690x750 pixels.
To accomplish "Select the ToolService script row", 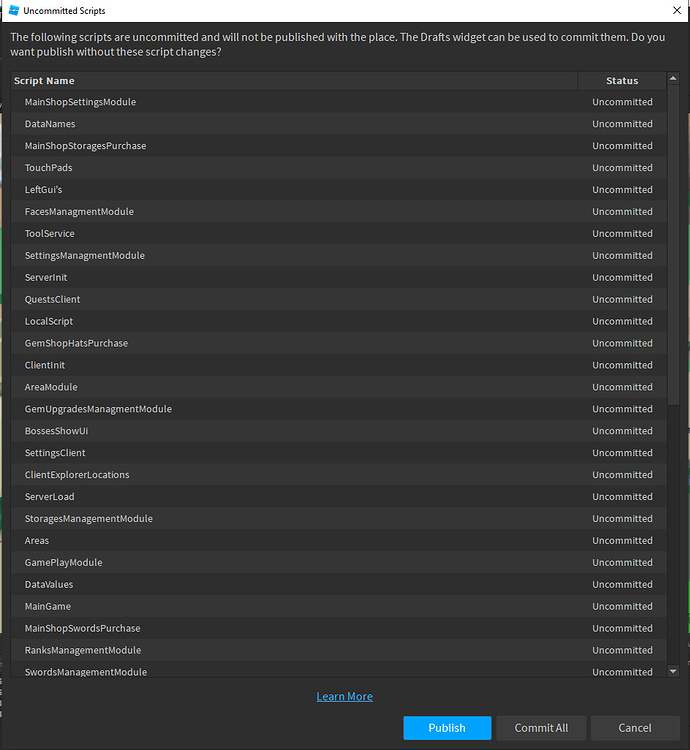I will click(339, 233).
